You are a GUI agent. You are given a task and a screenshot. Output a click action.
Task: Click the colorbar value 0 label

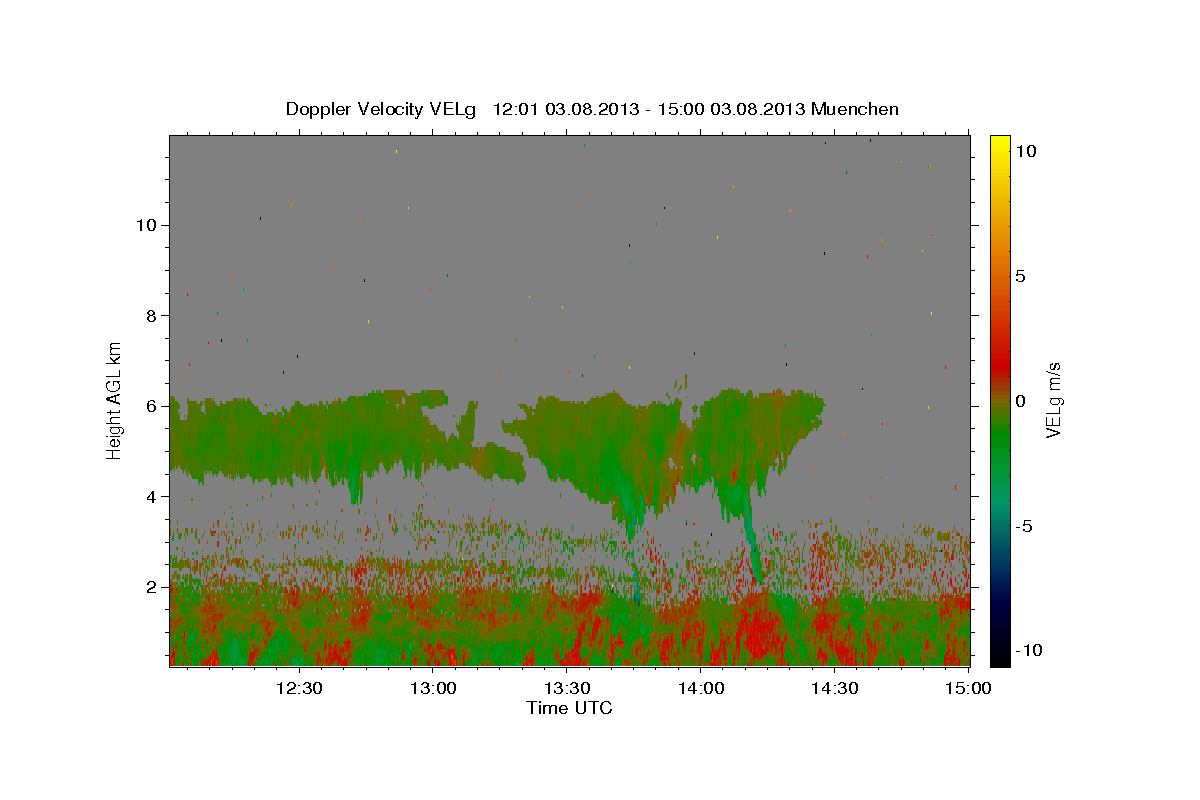click(x=1021, y=401)
